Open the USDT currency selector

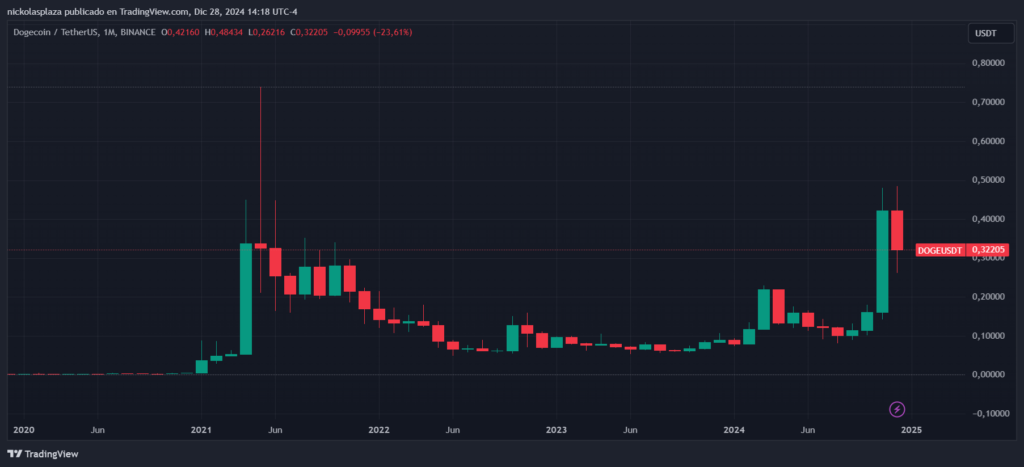coord(986,33)
